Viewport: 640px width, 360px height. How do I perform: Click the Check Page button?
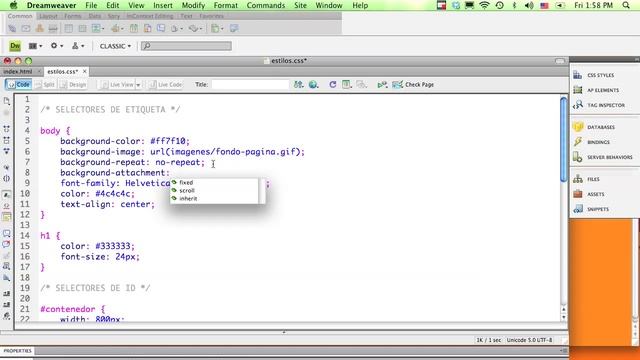click(x=413, y=84)
